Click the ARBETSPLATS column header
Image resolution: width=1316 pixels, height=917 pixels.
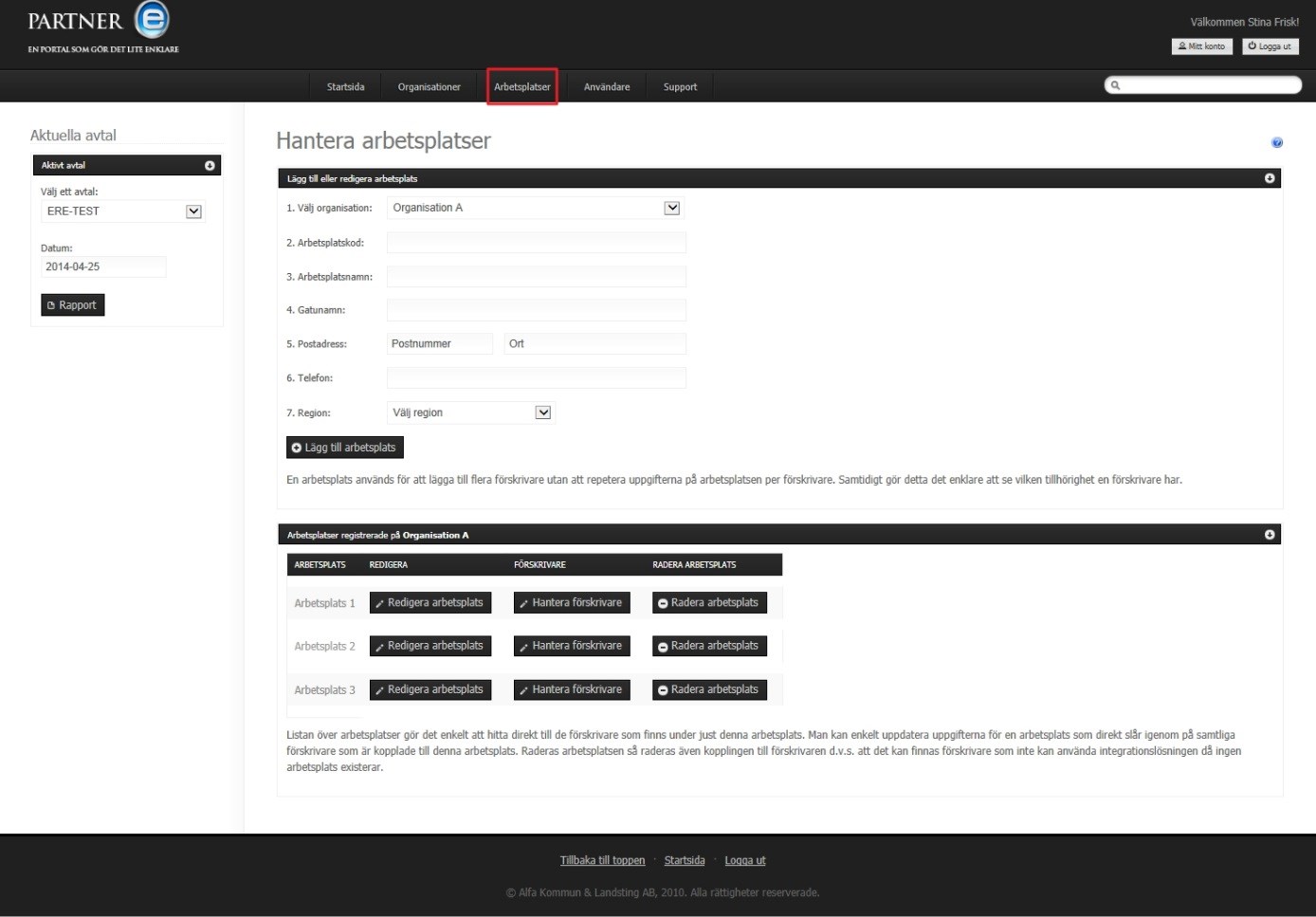coord(320,565)
